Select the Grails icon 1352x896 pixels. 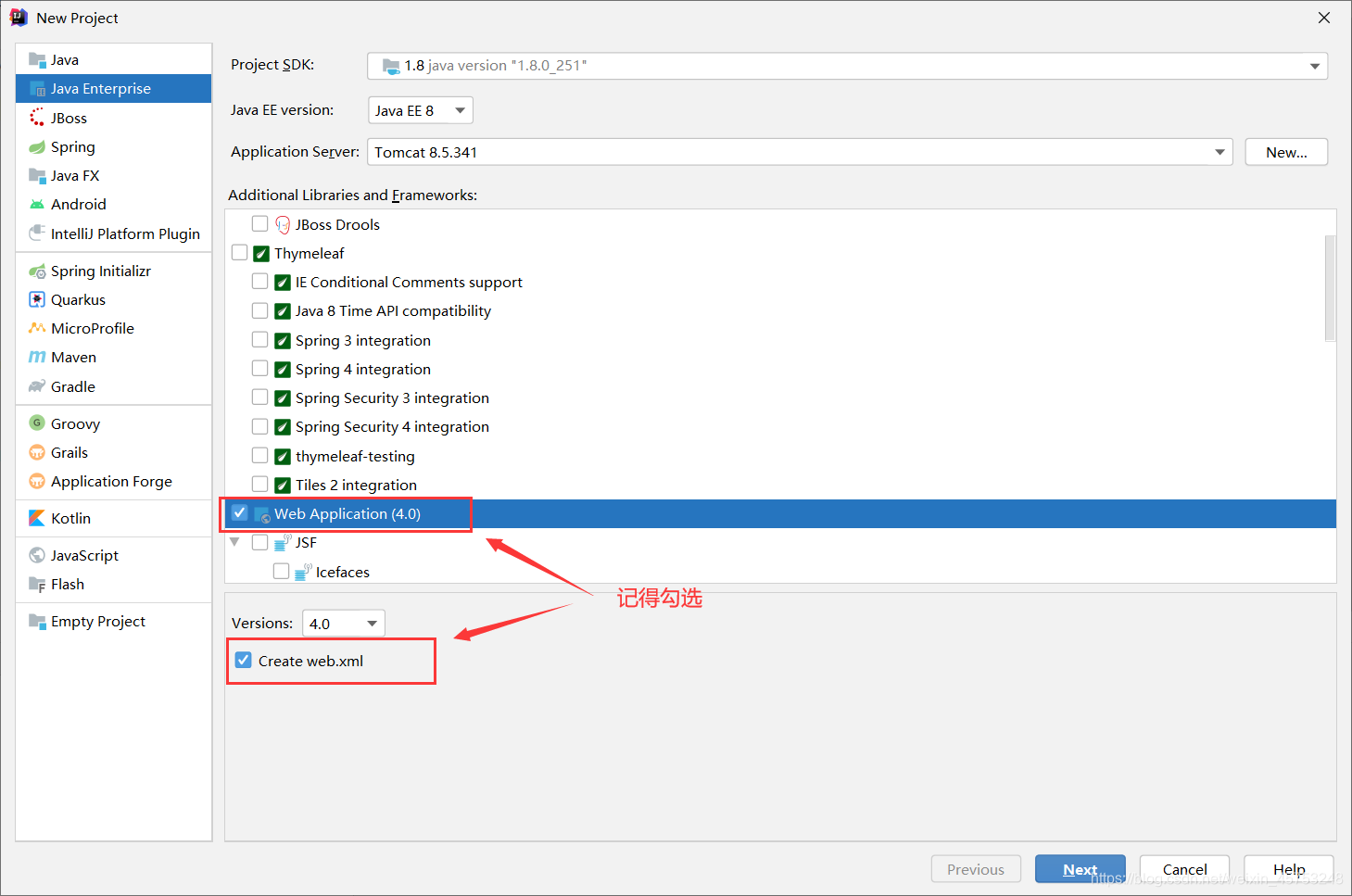pos(37,452)
